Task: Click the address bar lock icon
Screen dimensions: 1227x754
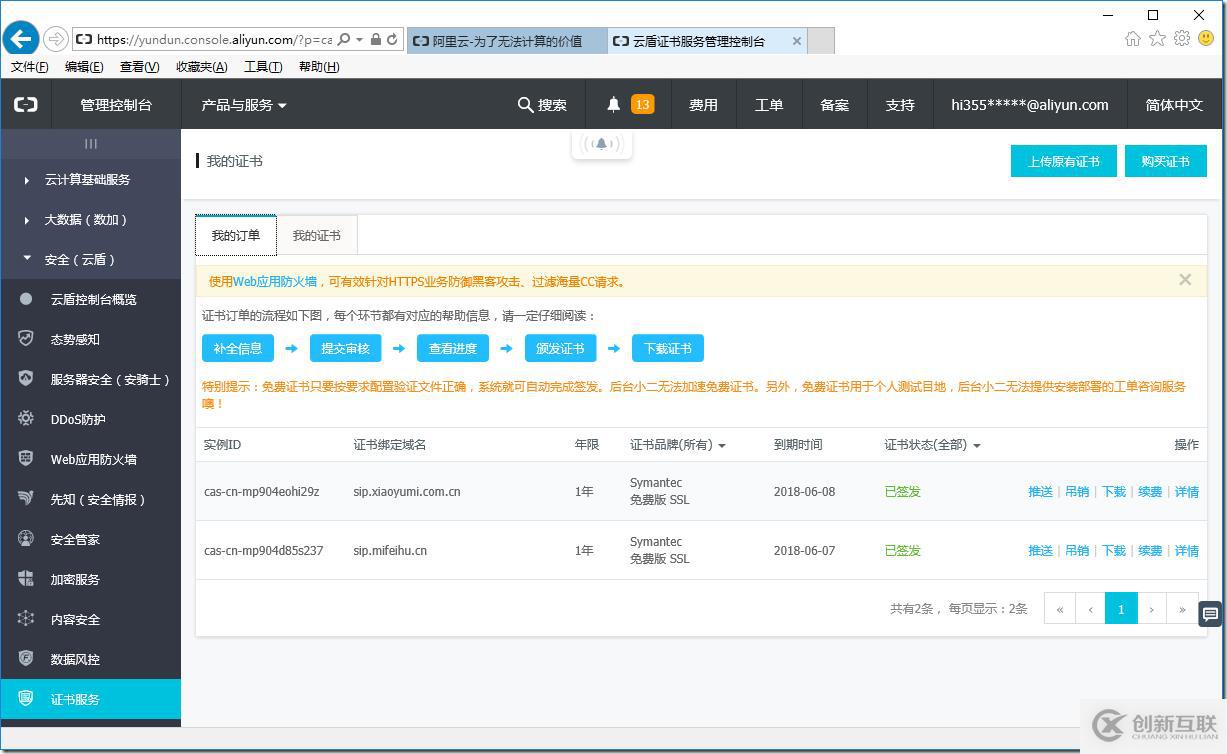Action: (376, 39)
